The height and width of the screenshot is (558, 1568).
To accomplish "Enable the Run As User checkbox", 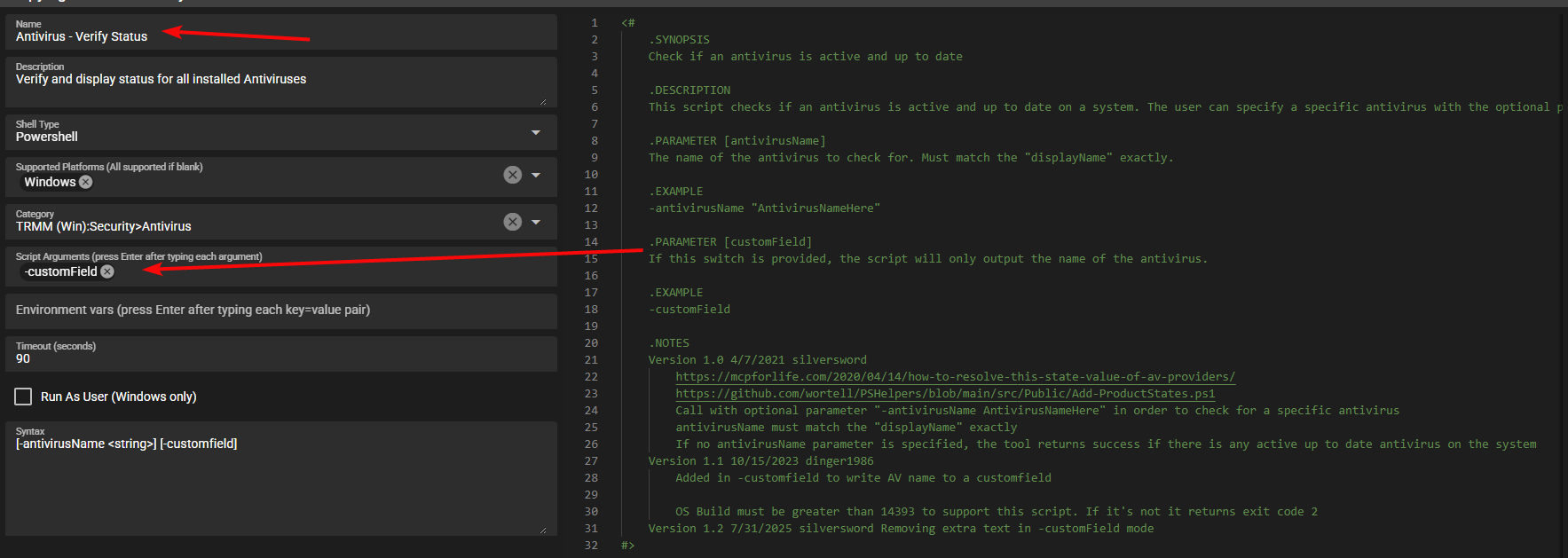I will (x=23, y=397).
